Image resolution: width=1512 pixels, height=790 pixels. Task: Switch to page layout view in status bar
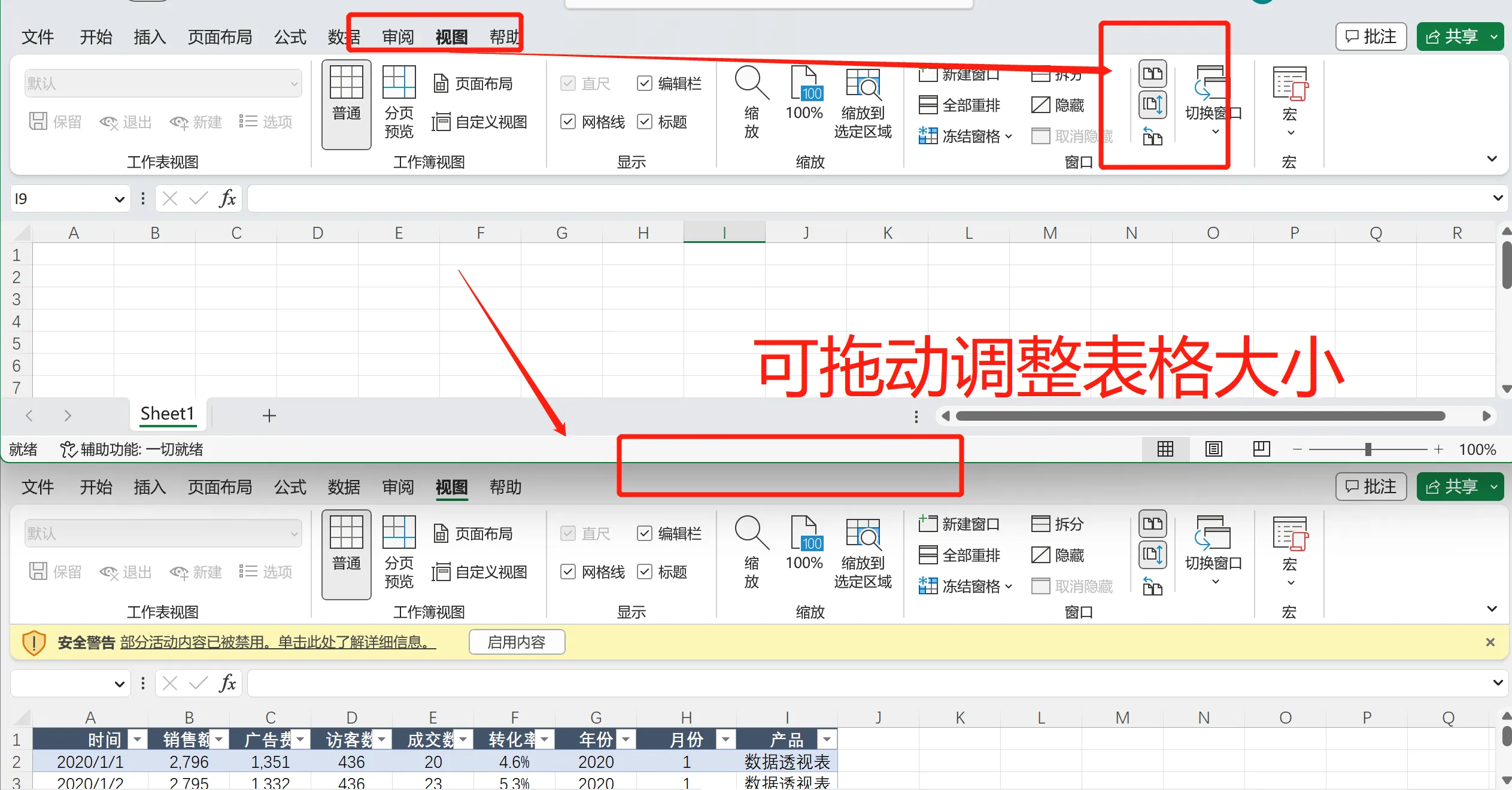click(1213, 449)
